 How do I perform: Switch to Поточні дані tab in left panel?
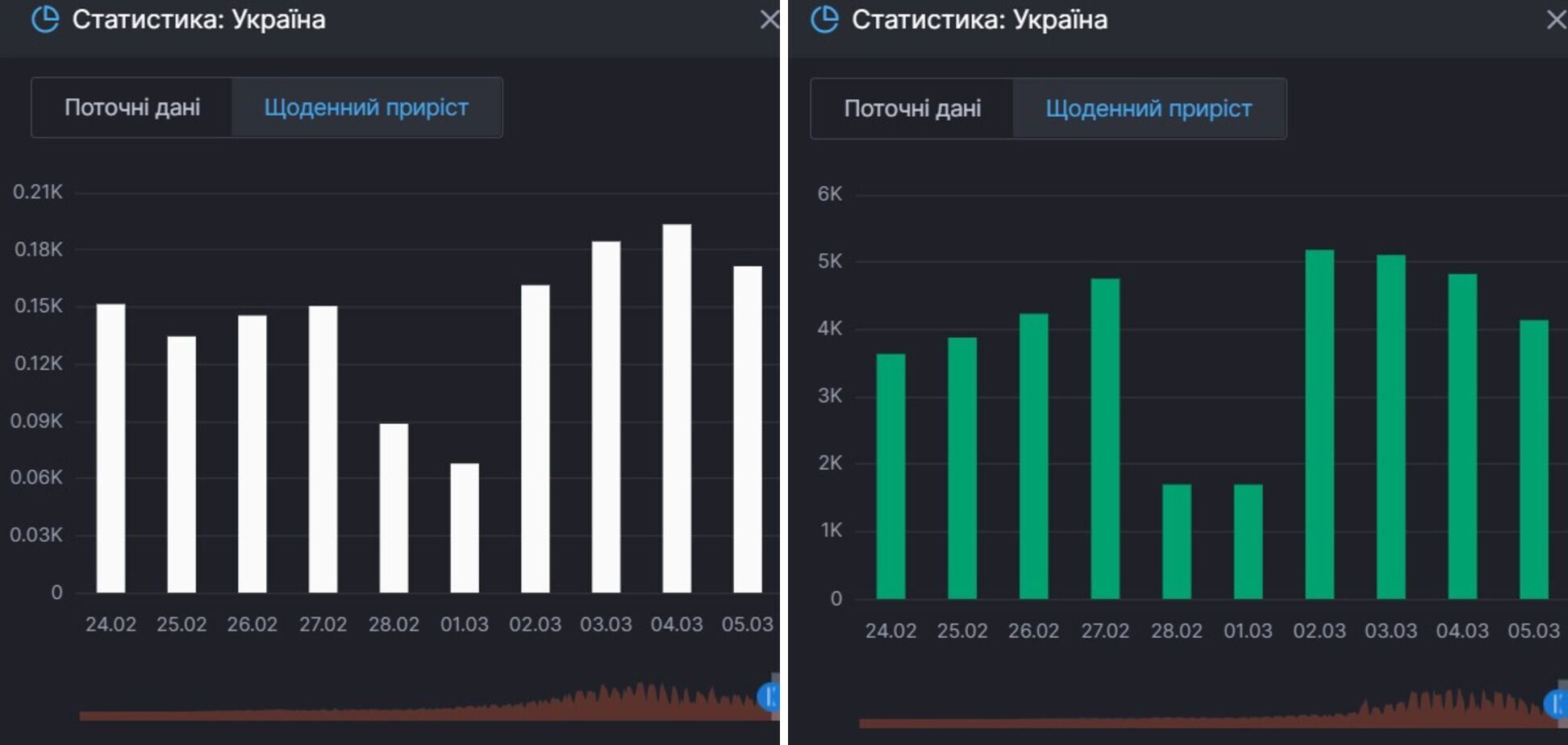(132, 107)
